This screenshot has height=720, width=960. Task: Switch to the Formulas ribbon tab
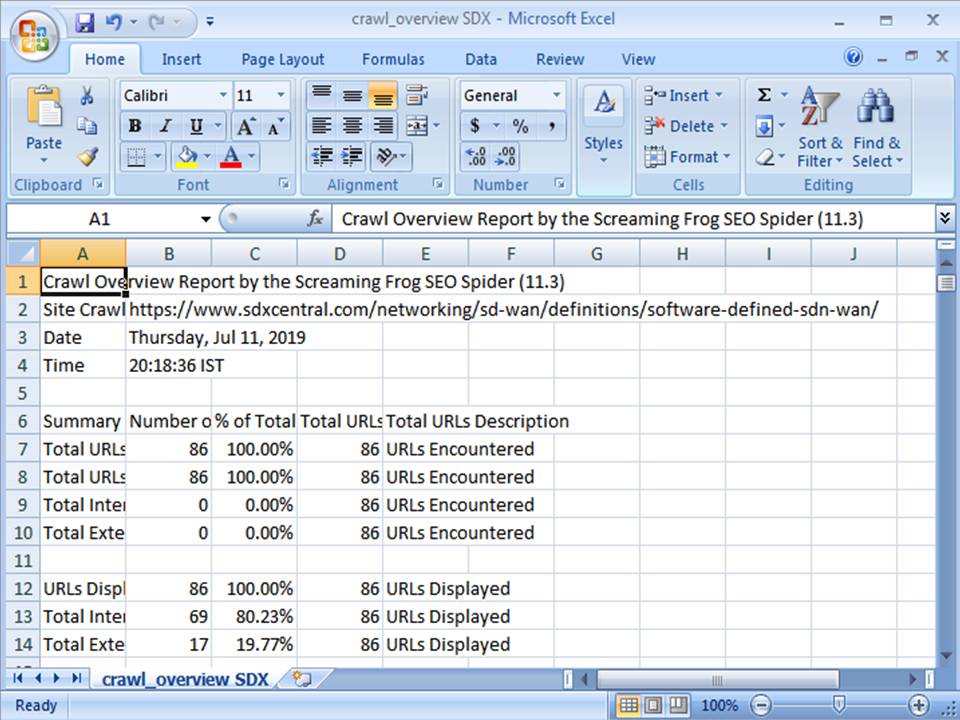(x=393, y=59)
